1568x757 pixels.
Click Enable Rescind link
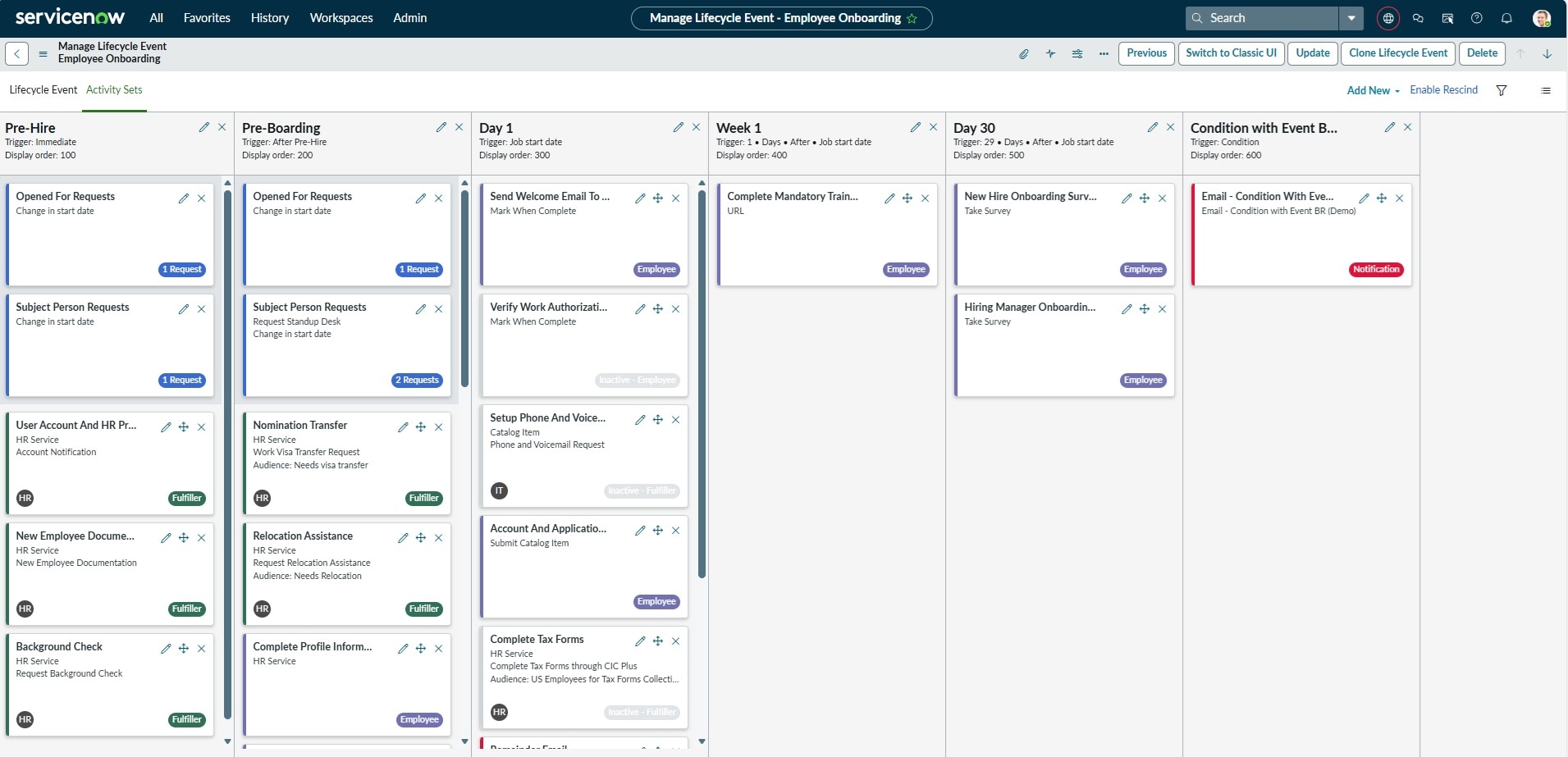1443,90
